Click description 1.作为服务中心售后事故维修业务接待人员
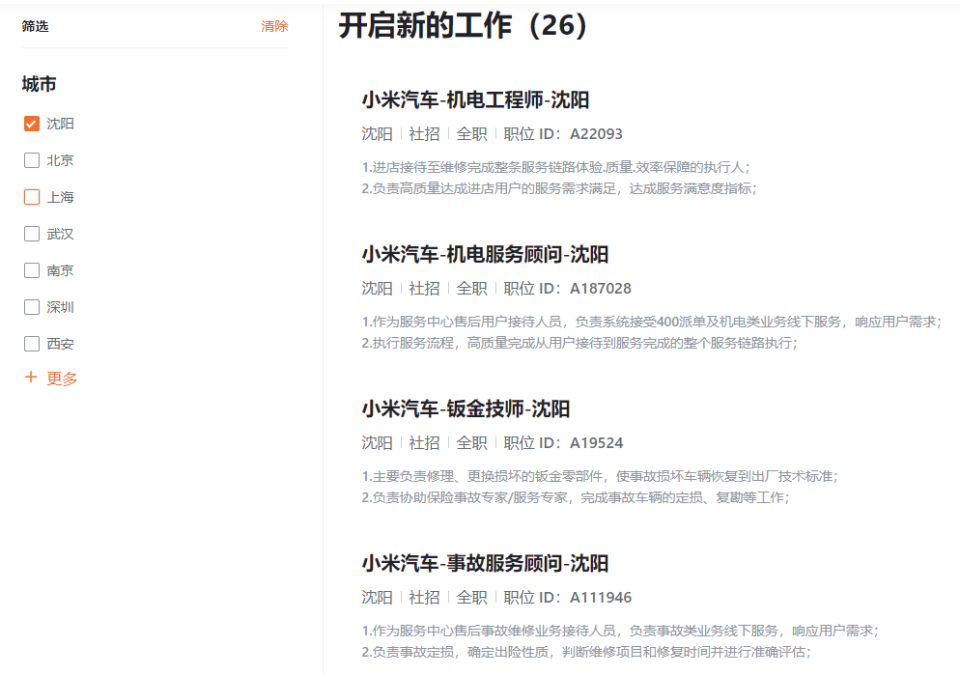This screenshot has height=675, width=960. pos(620,630)
